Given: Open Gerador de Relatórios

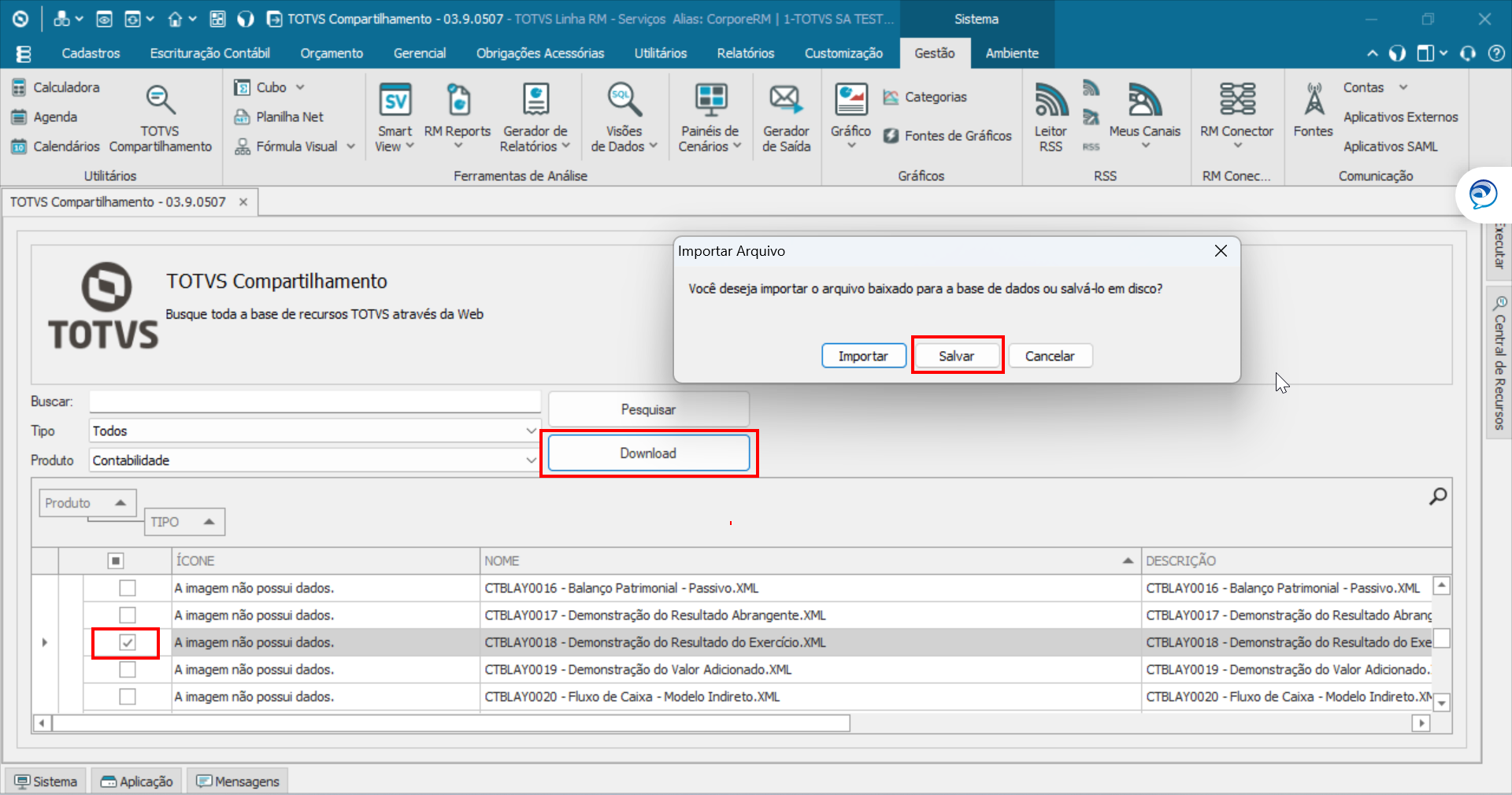Looking at the screenshot, I should click(x=535, y=118).
